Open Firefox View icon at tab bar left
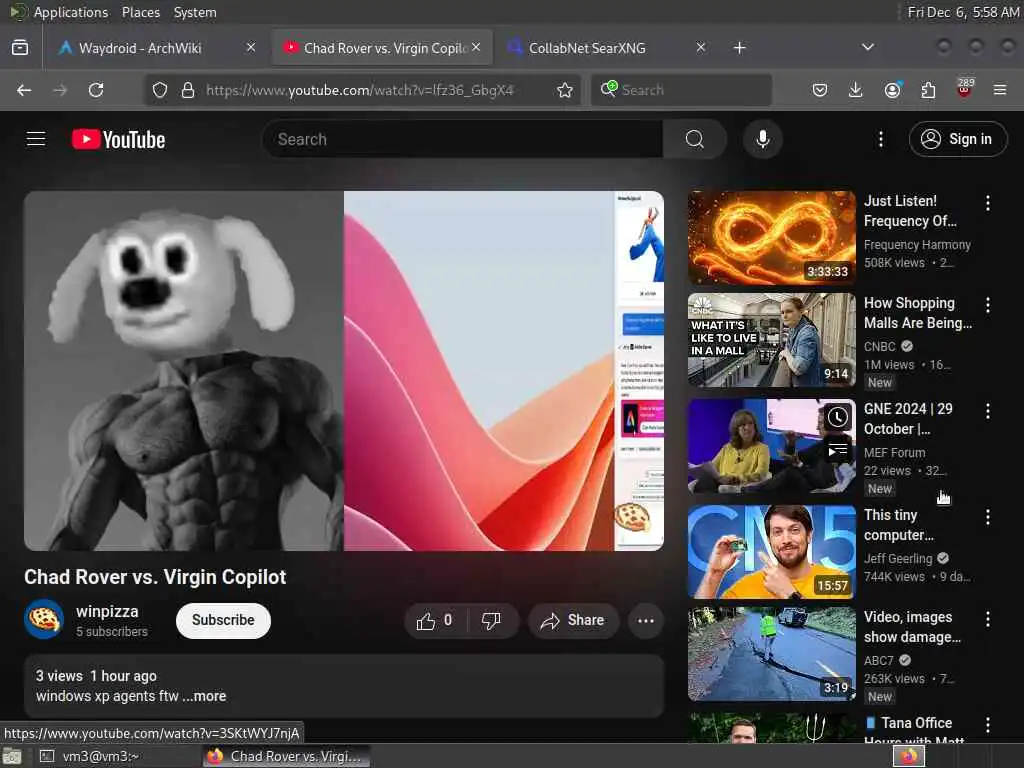 (x=20, y=48)
